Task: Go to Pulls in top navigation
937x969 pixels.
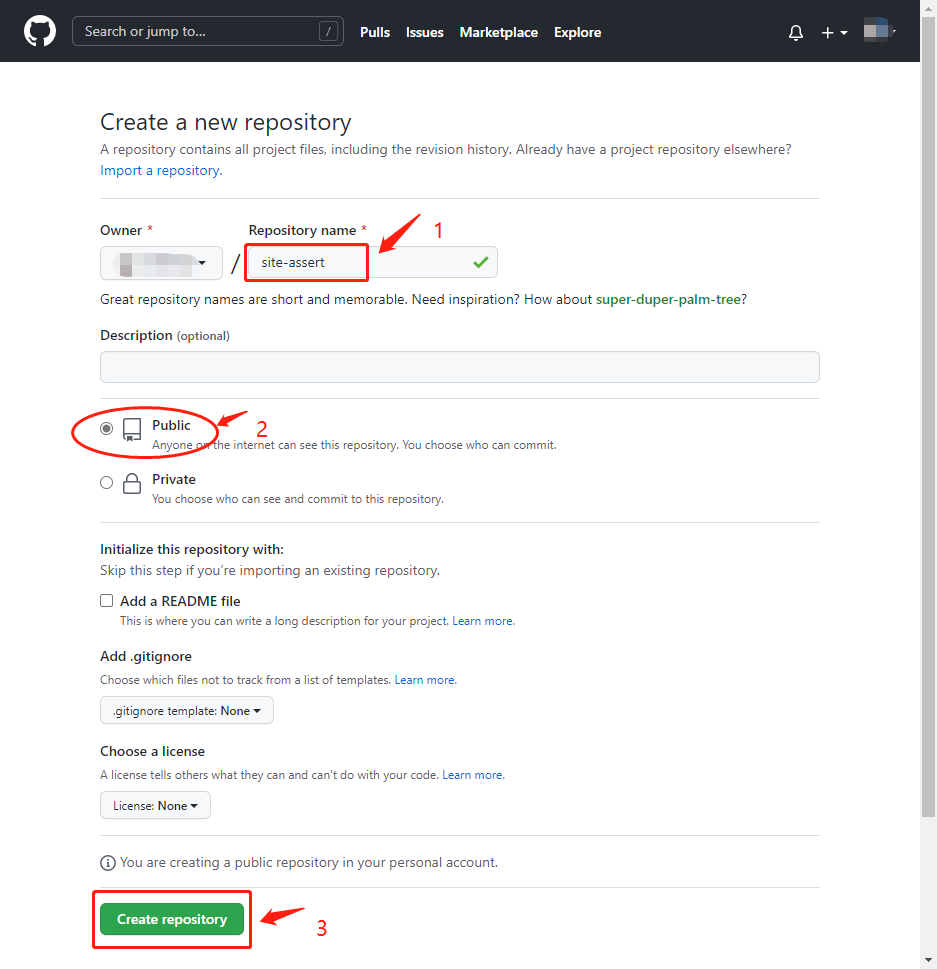Action: click(x=375, y=32)
